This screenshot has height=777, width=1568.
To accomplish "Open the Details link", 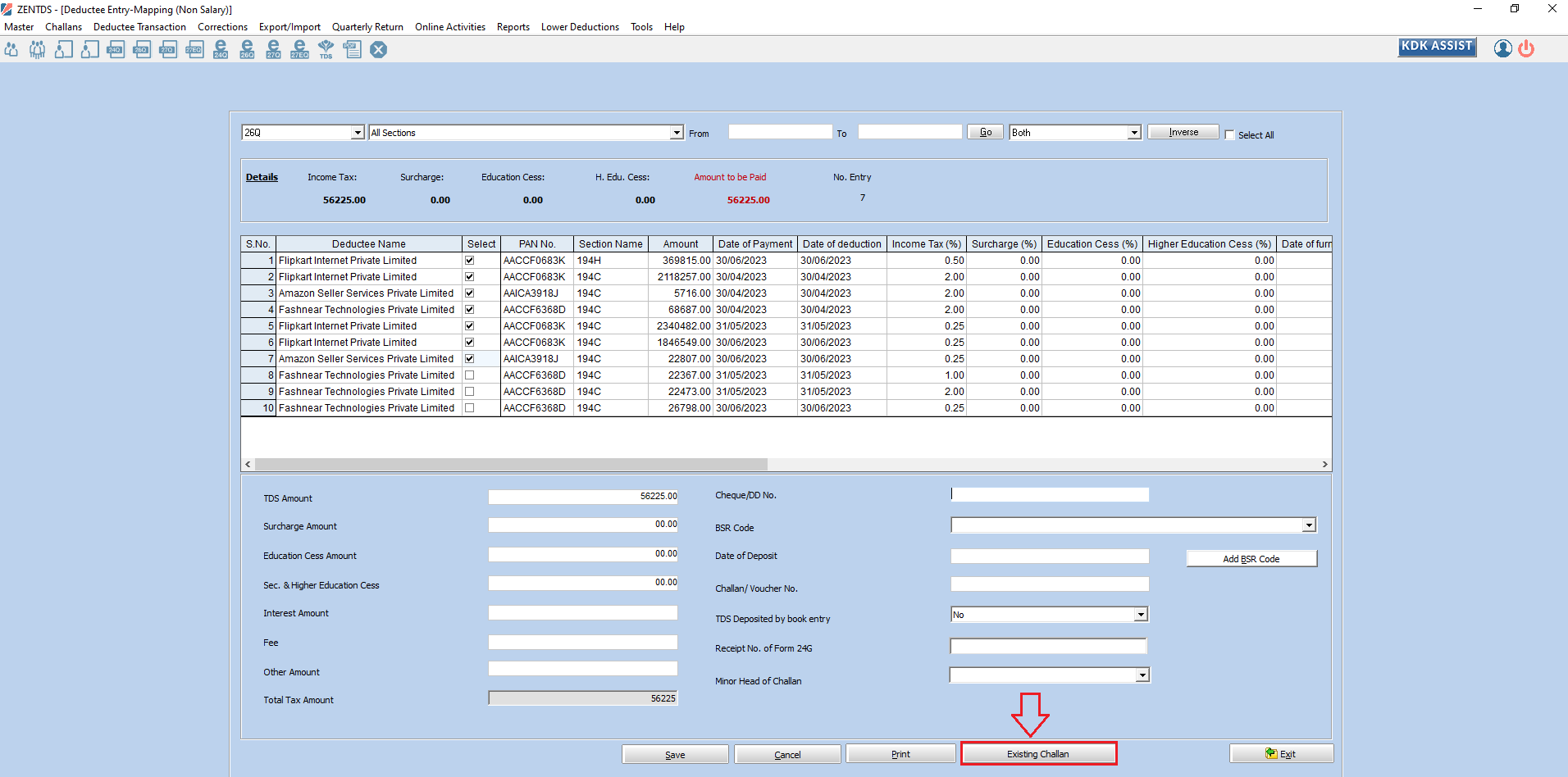I will [x=262, y=177].
